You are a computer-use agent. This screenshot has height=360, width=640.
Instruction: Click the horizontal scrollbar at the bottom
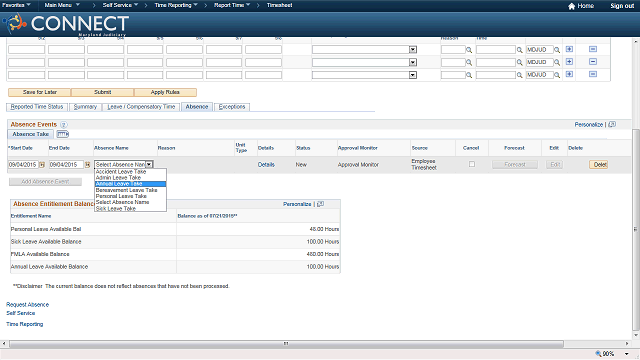[x=286, y=344]
